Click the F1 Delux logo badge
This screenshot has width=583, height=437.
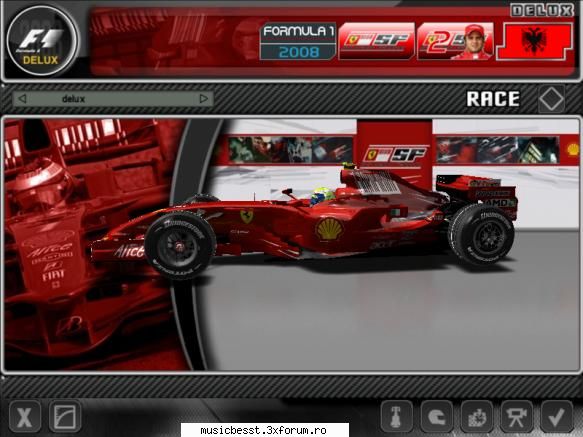click(42, 41)
